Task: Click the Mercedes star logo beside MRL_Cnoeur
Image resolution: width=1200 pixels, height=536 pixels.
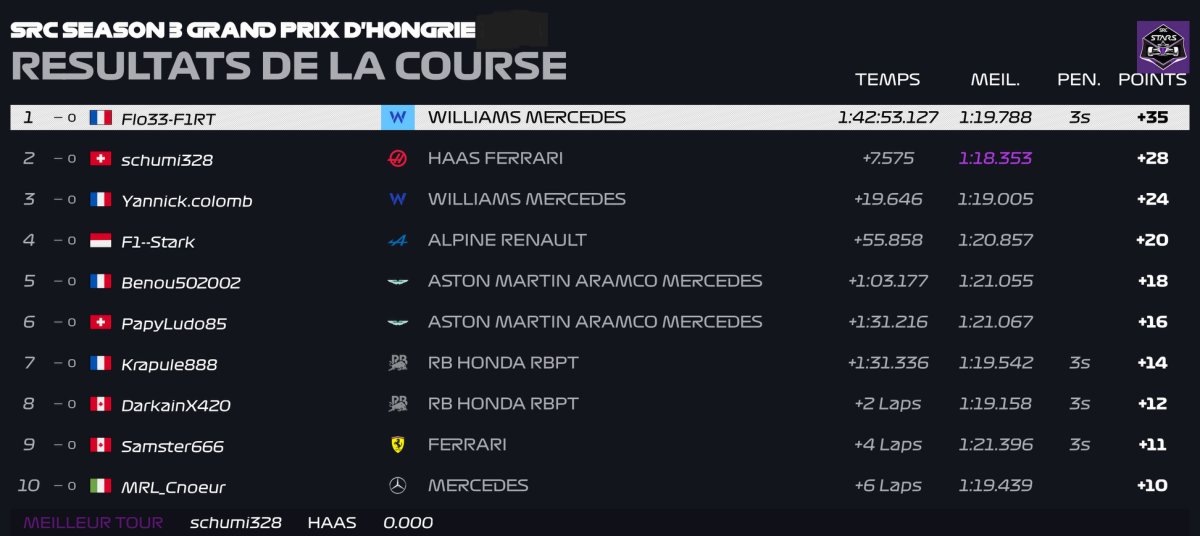Action: pos(397,486)
